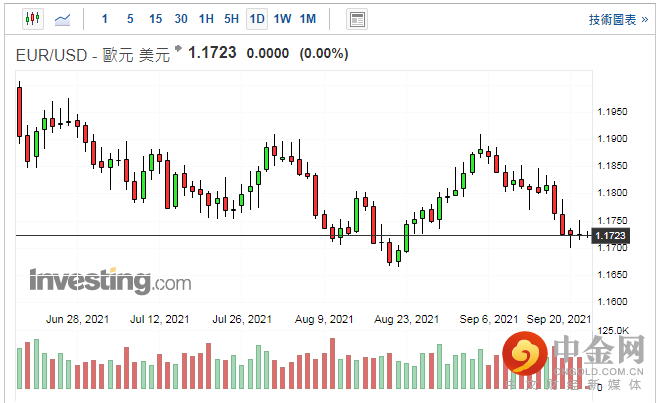659x403 pixels.
Task: Select the candlestick chart type icon
Action: (33, 19)
